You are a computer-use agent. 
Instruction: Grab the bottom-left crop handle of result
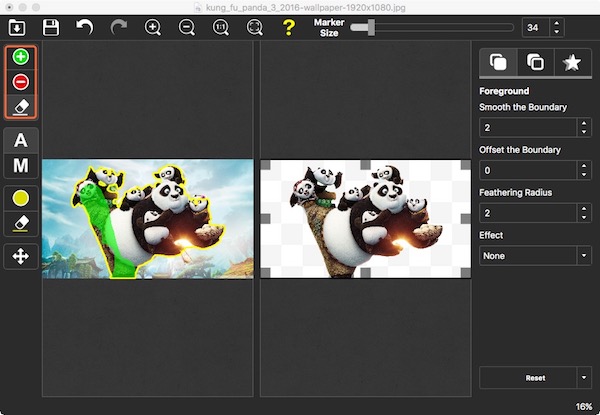[x=265, y=273]
